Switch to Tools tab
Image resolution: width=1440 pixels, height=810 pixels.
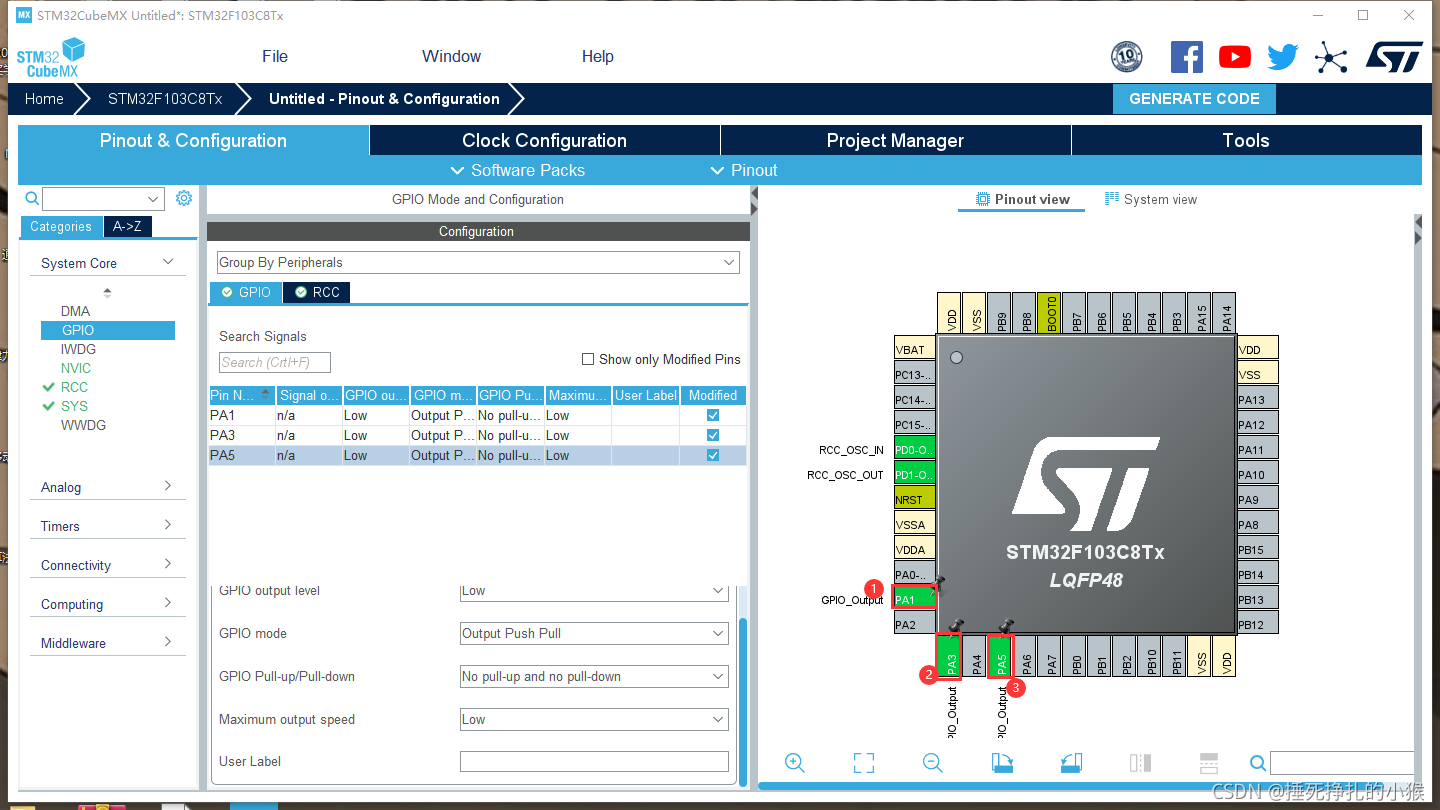coord(1247,140)
